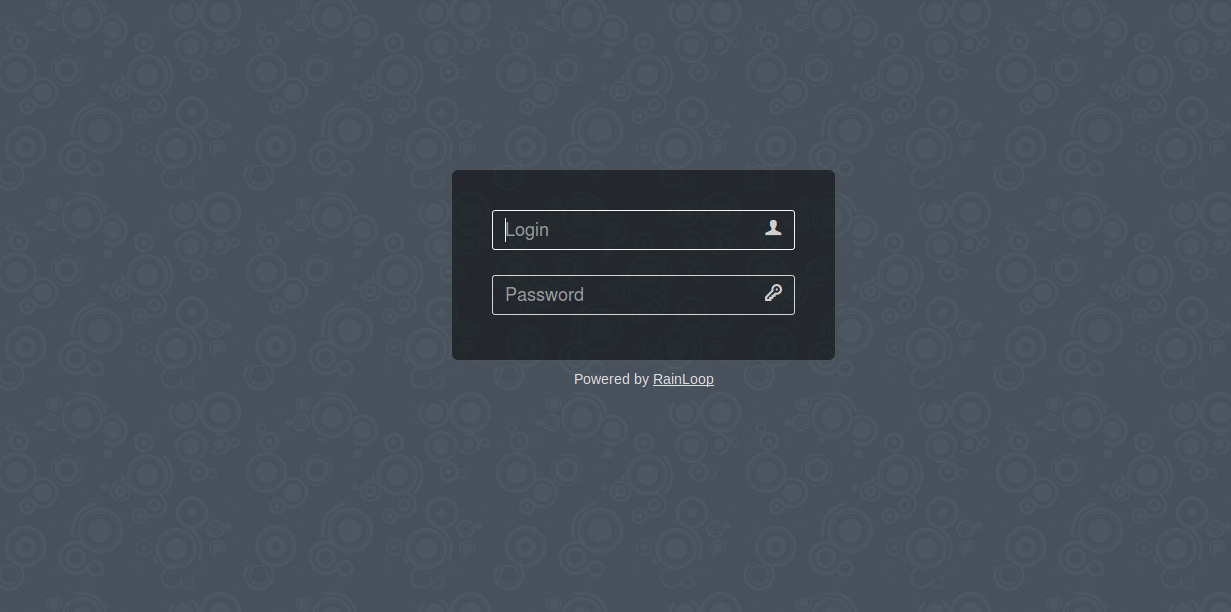Viewport: 1231px width, 612px height.
Task: Open the RainLoop link
Action: pos(683,379)
